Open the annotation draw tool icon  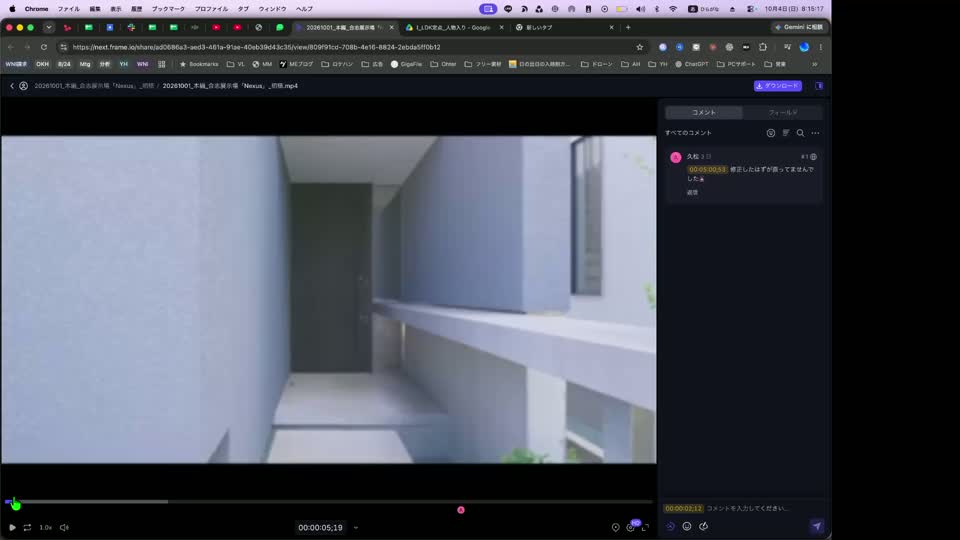(703, 526)
